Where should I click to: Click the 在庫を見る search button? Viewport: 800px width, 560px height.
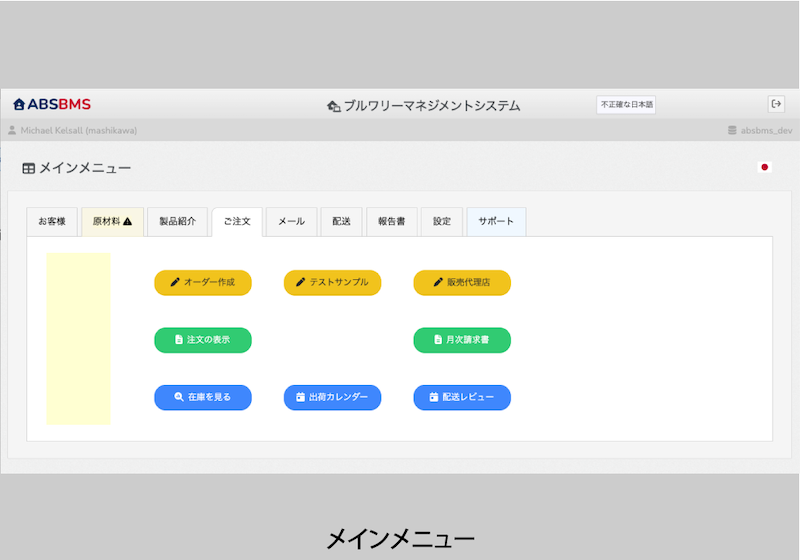203,397
